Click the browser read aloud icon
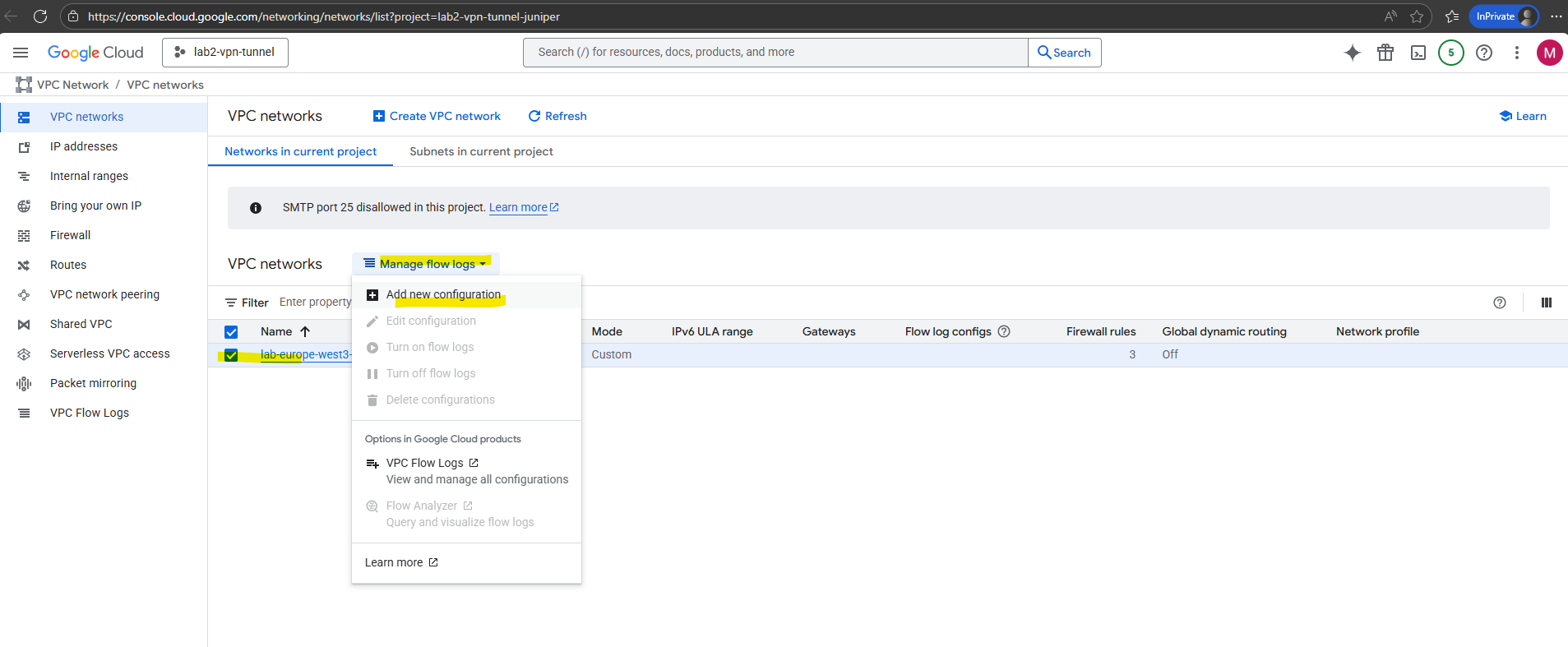Screen dimensions: 1568x647 pos(1390,16)
